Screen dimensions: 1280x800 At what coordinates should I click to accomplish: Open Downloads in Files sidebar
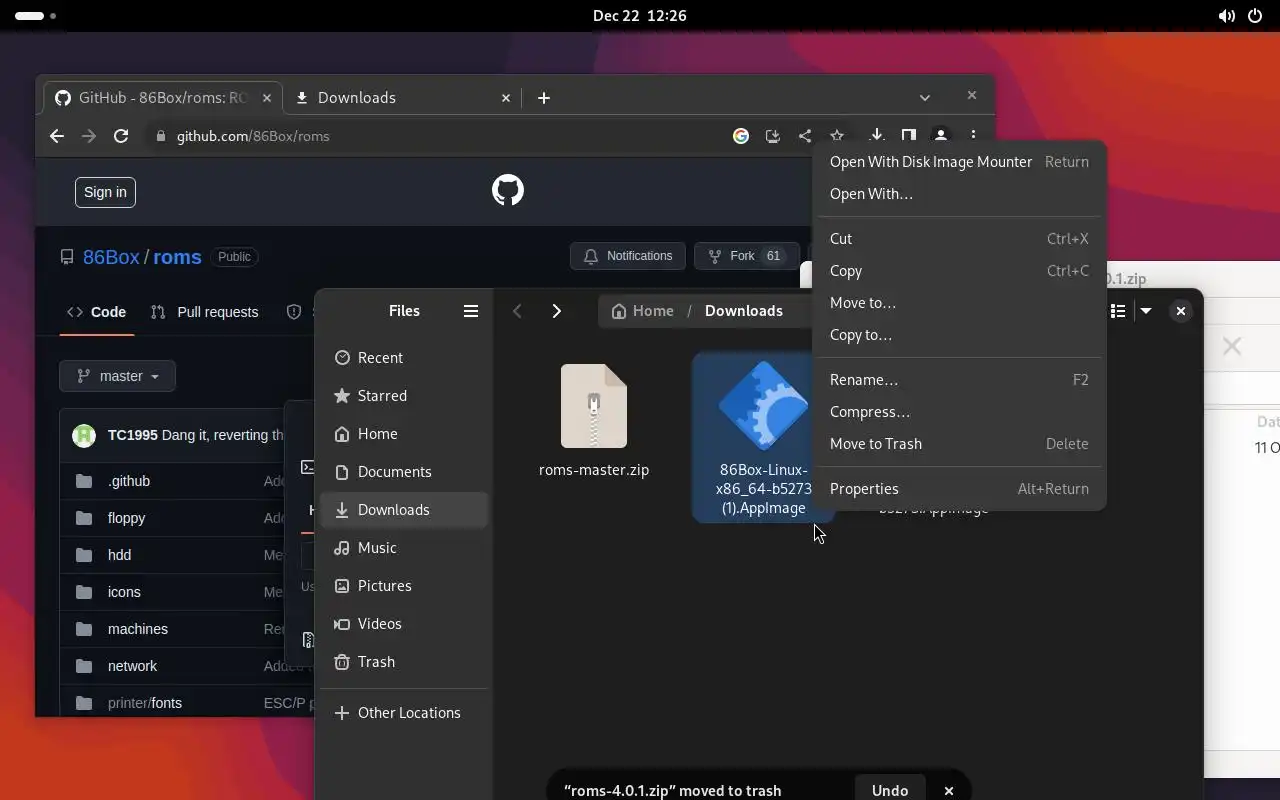[x=404, y=510]
